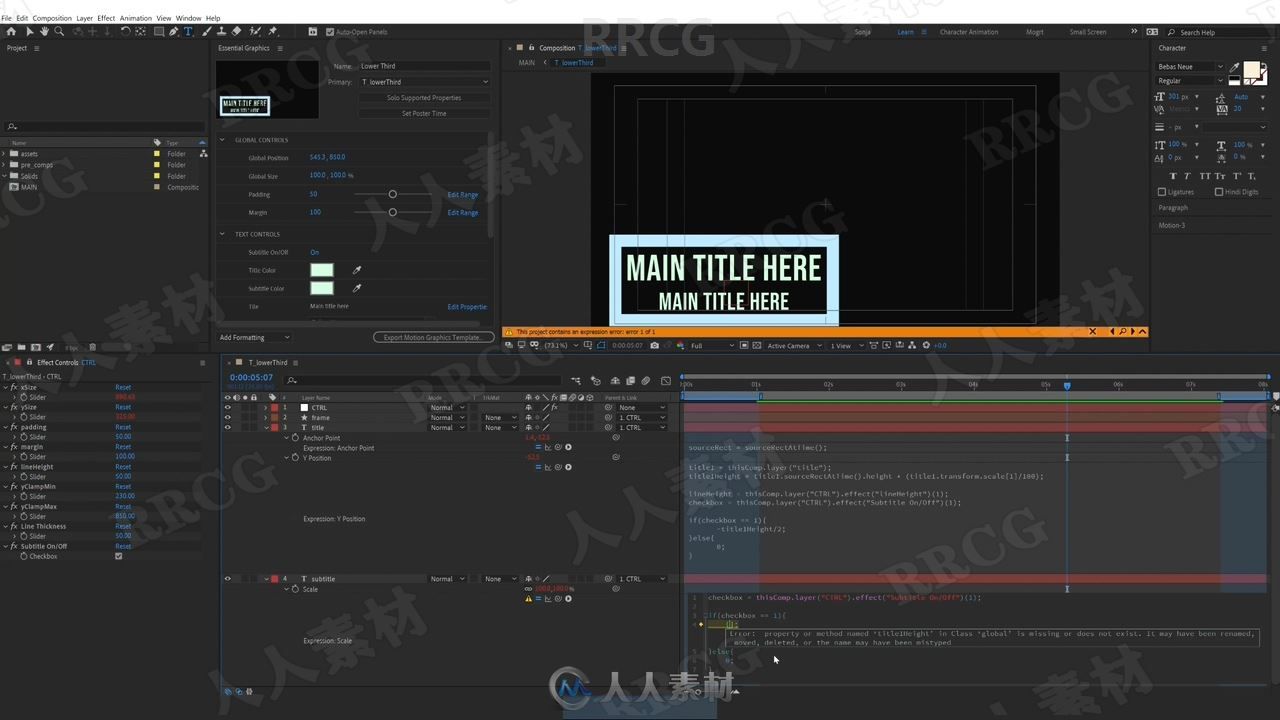Open the Regular font style dropdown
Image resolution: width=1280 pixels, height=720 pixels.
pos(1190,81)
